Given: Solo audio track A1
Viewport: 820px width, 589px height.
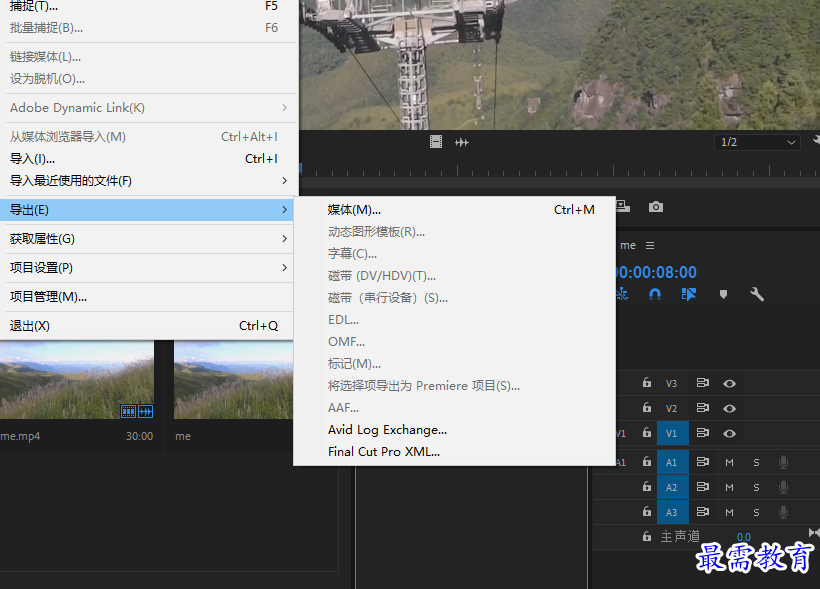Looking at the screenshot, I should (756, 462).
